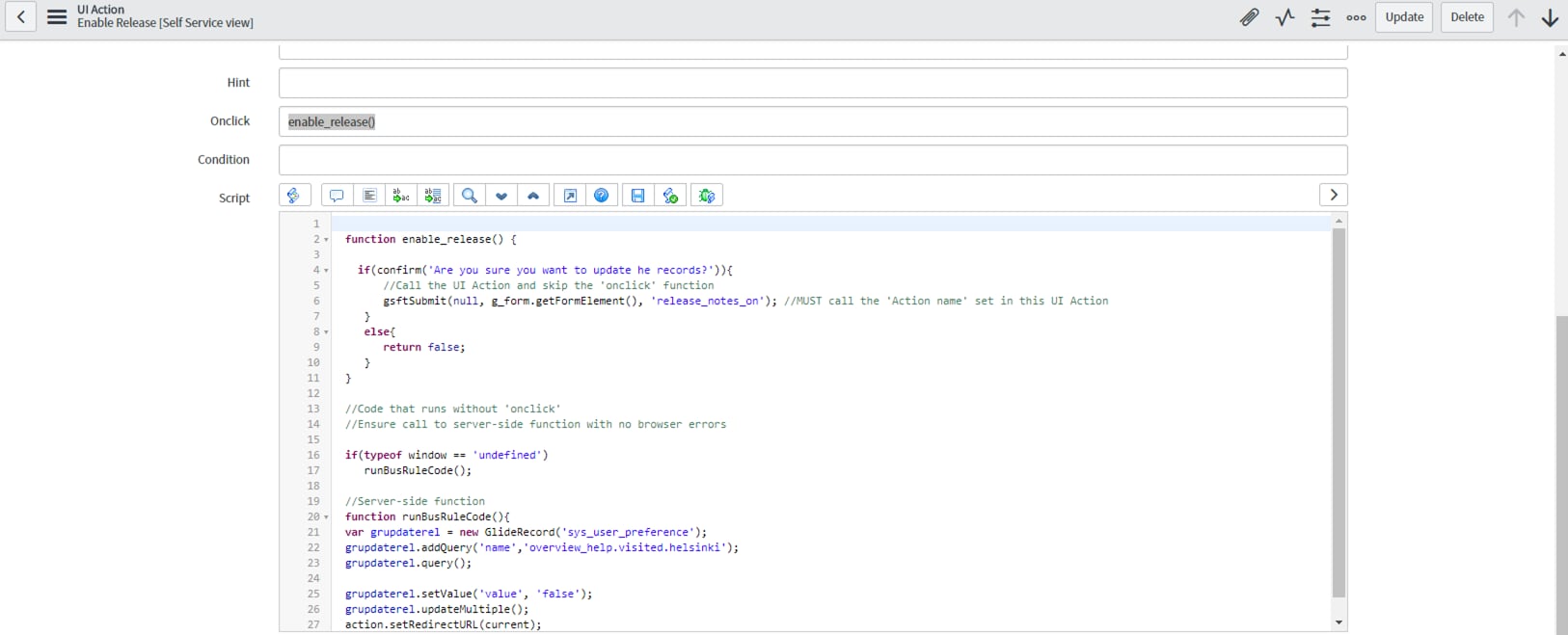The width and height of the screenshot is (1568, 635).
Task: Open the activity stream icon
Action: point(1284,17)
